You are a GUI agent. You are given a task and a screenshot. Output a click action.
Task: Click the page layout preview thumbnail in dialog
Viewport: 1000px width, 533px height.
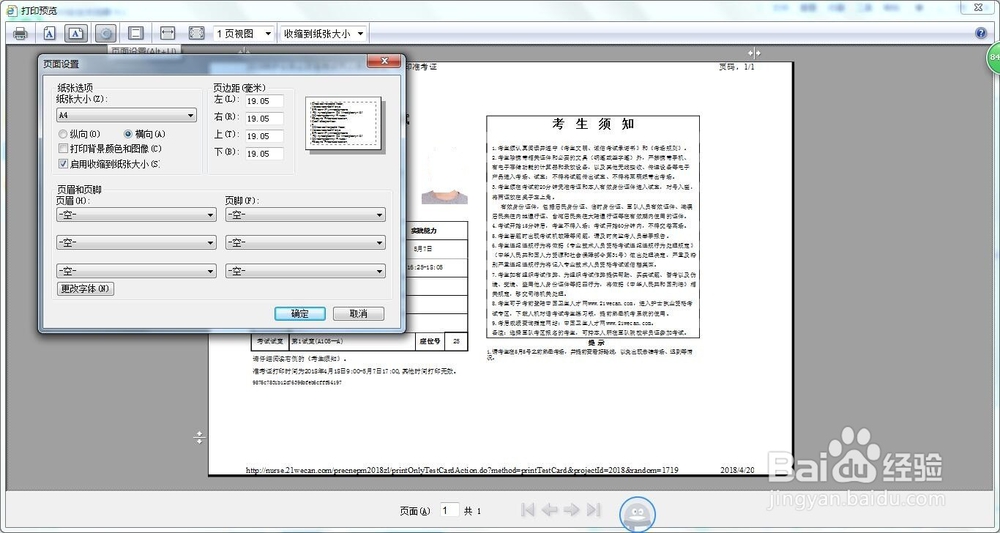pos(343,124)
